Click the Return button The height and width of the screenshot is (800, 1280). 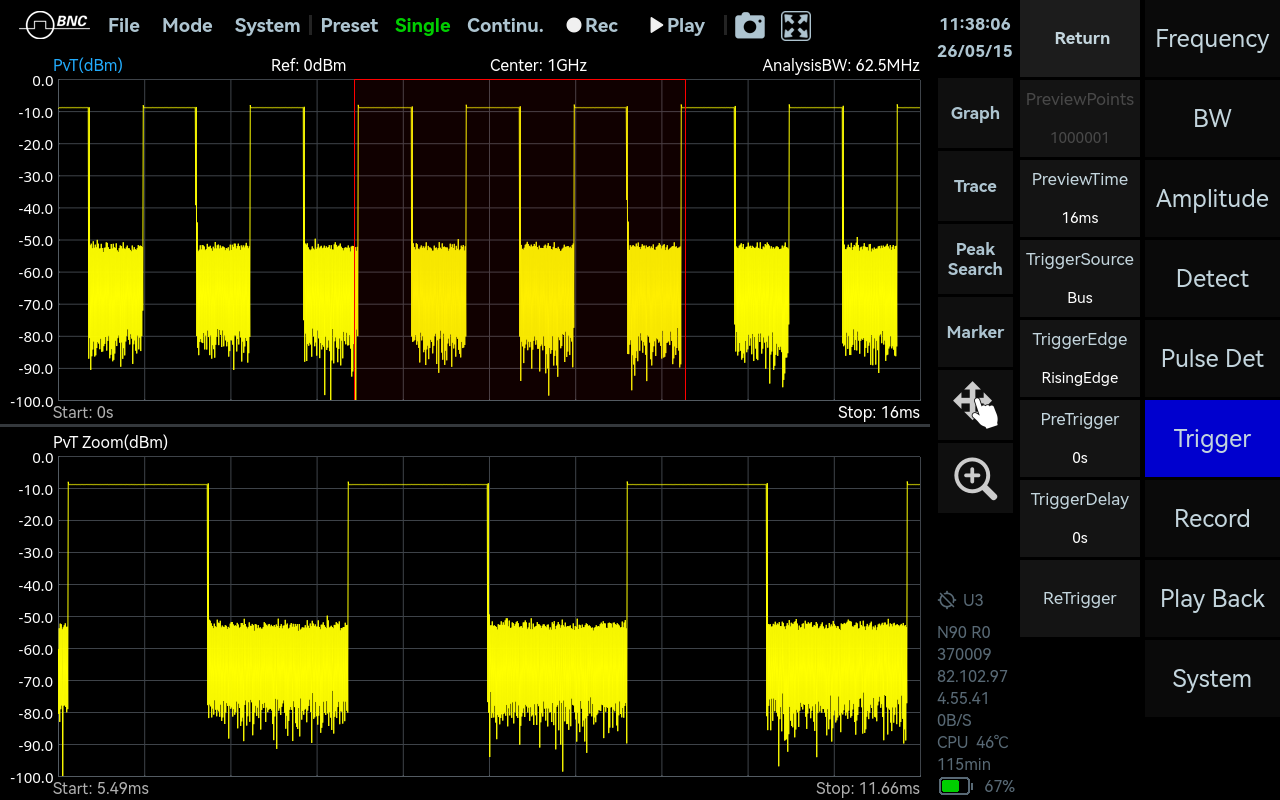point(1080,39)
